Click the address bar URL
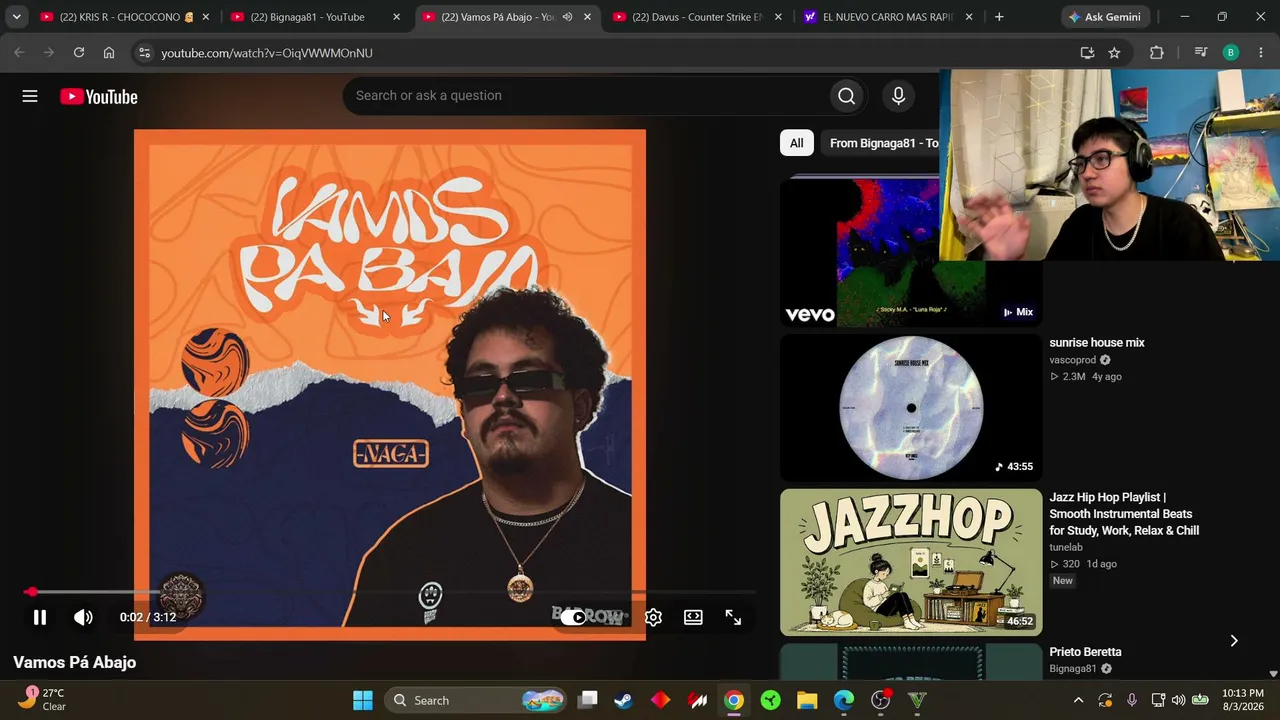The width and height of the screenshot is (1280, 720). [267, 53]
